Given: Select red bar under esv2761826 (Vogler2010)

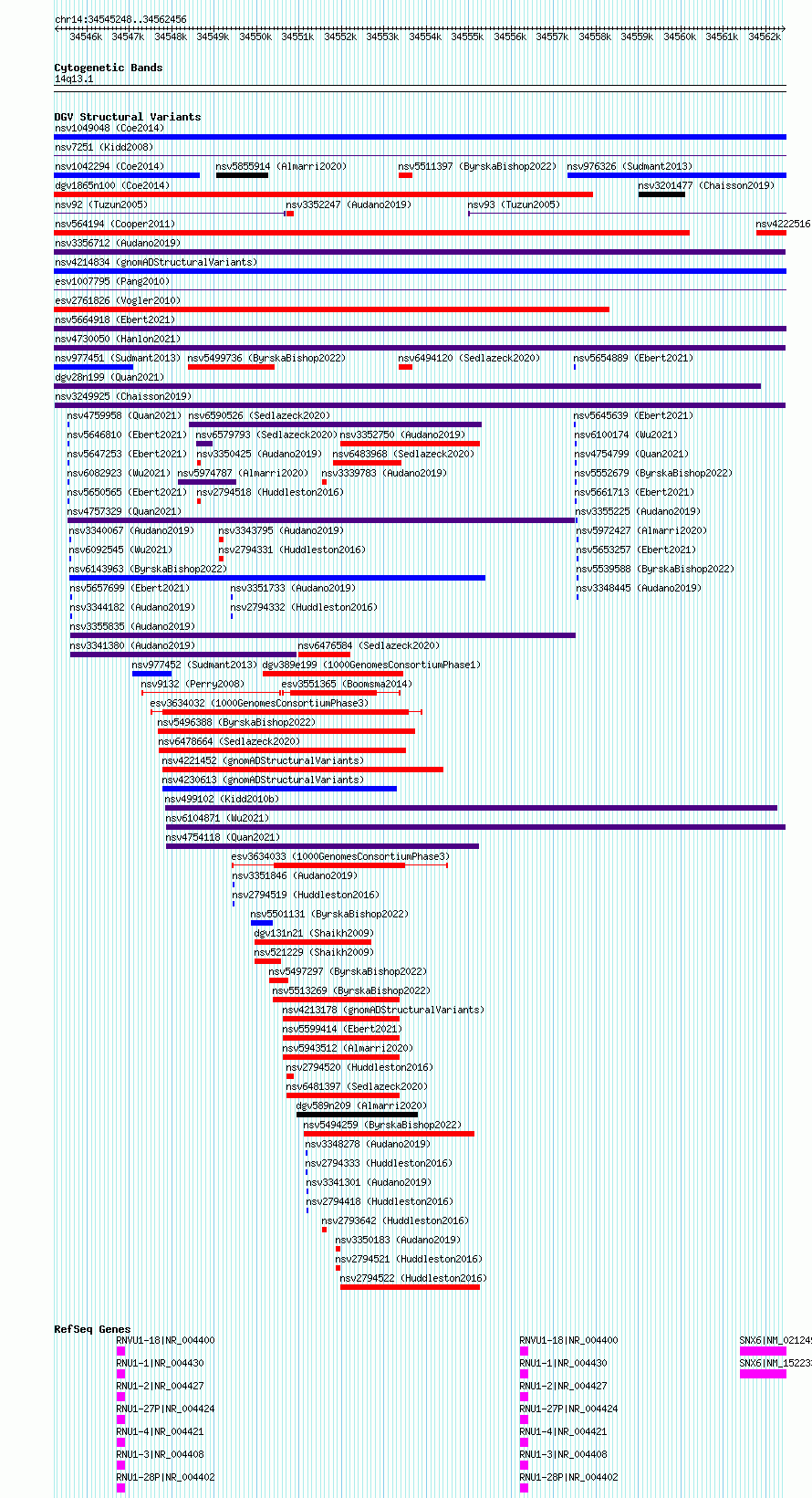Looking at the screenshot, I should pyautogui.click(x=332, y=309).
